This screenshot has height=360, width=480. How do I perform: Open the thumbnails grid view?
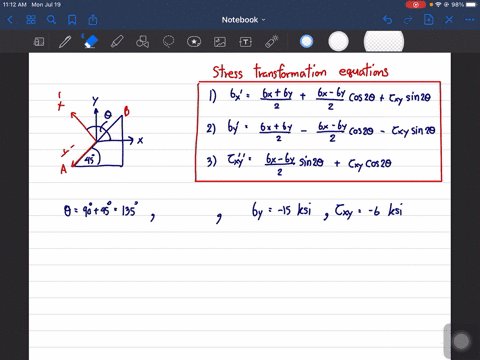[31, 20]
